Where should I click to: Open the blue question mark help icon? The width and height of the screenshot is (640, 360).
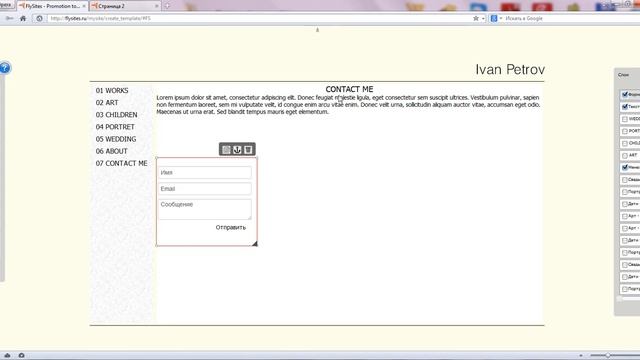pyautogui.click(x=4, y=68)
